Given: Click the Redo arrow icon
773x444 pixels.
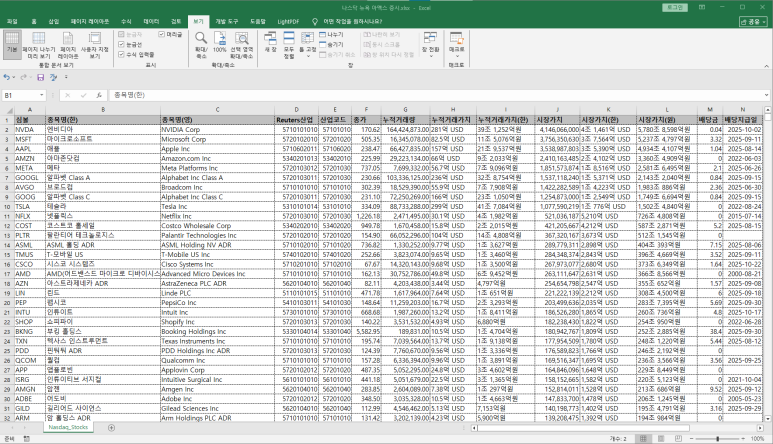Looking at the screenshot, I should pos(23,77).
